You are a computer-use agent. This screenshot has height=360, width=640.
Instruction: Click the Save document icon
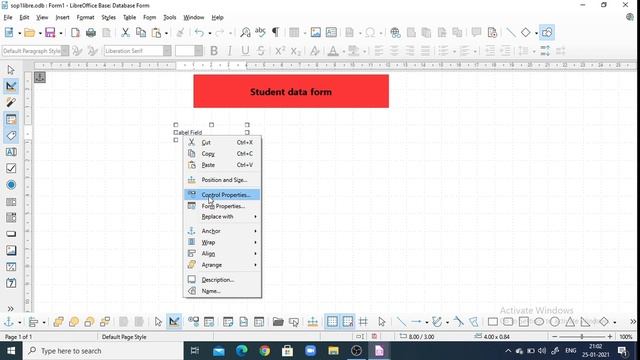(50, 33)
